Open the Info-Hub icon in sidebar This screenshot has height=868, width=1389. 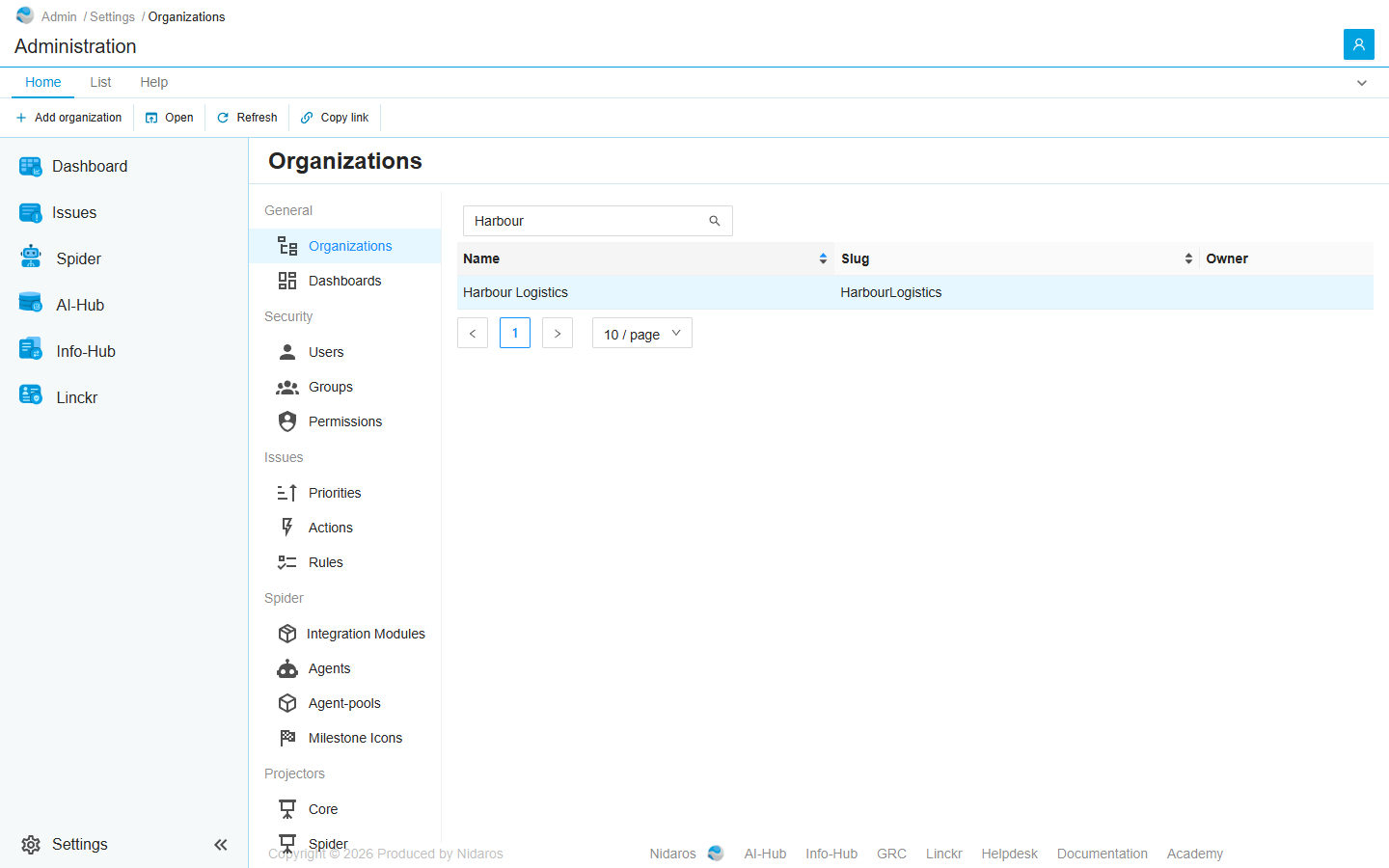(30, 349)
